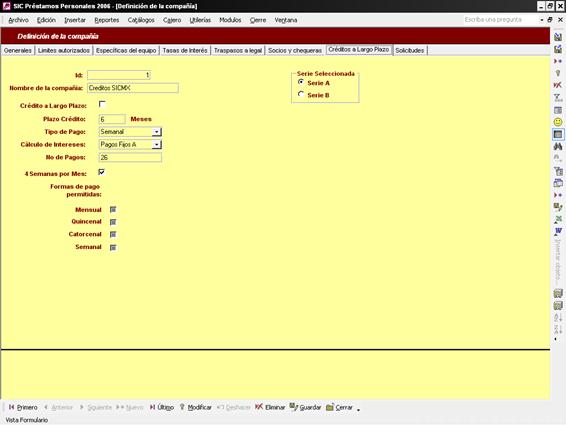Uncheck the 4 Semanas por Mes checkbox
This screenshot has width=566, height=425.
101,172
